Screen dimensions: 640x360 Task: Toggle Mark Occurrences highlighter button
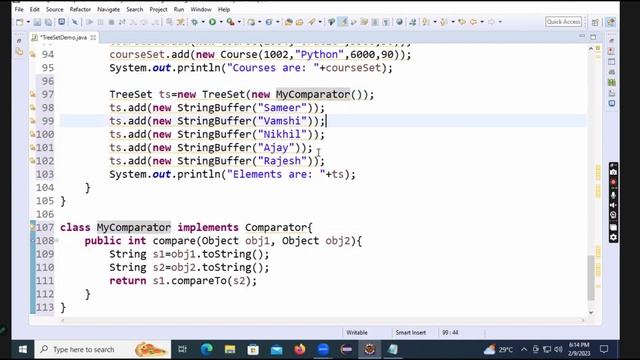(x=343, y=22)
